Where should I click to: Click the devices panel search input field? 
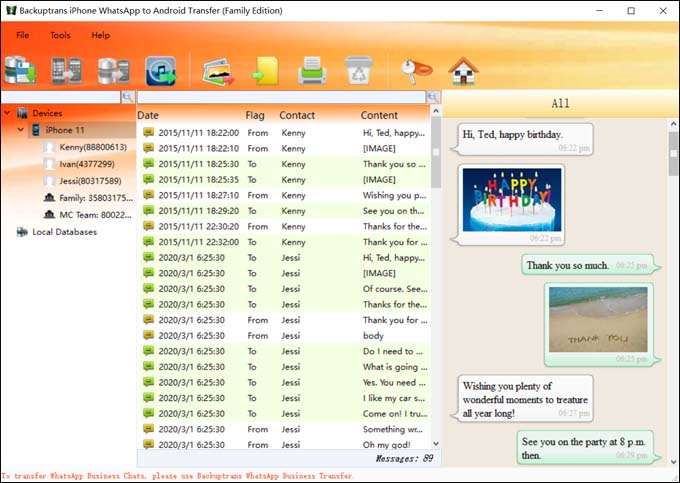point(60,97)
